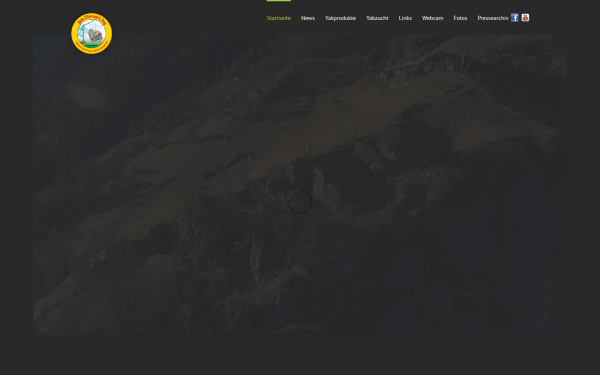Click the circular loading spinner on the image
Viewport: 600px width, 375px height.
(x=300, y=201)
